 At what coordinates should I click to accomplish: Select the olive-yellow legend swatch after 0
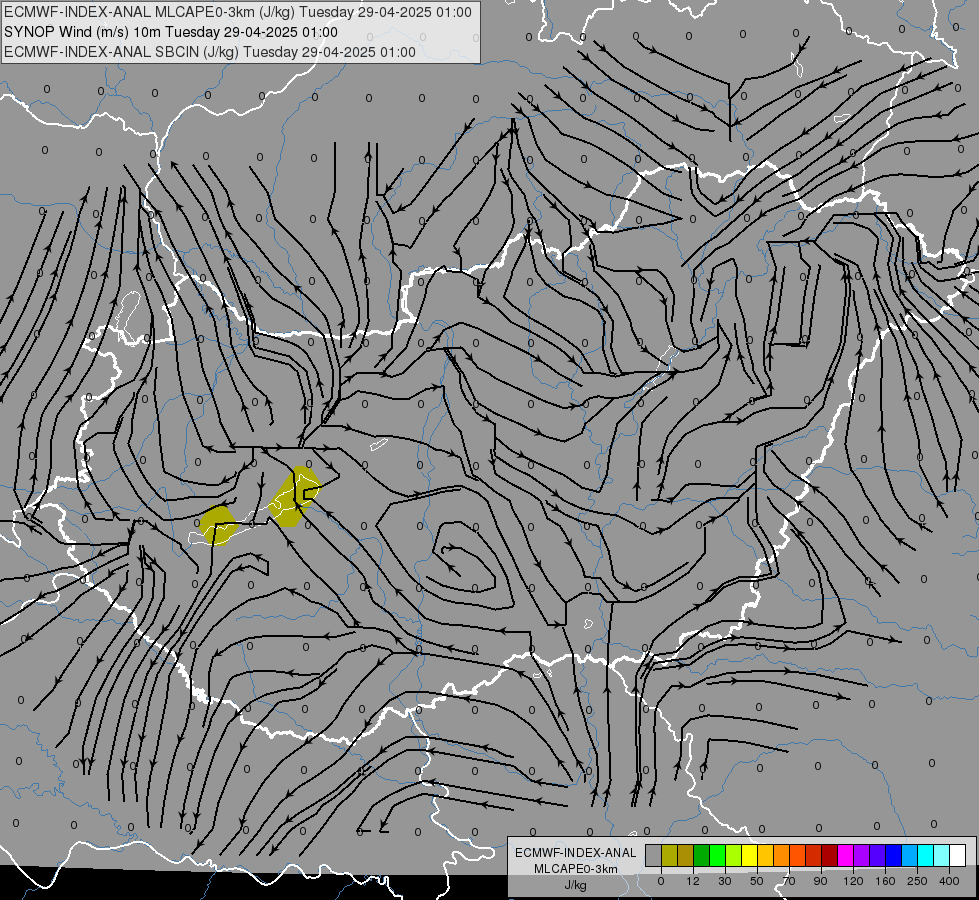(669, 855)
